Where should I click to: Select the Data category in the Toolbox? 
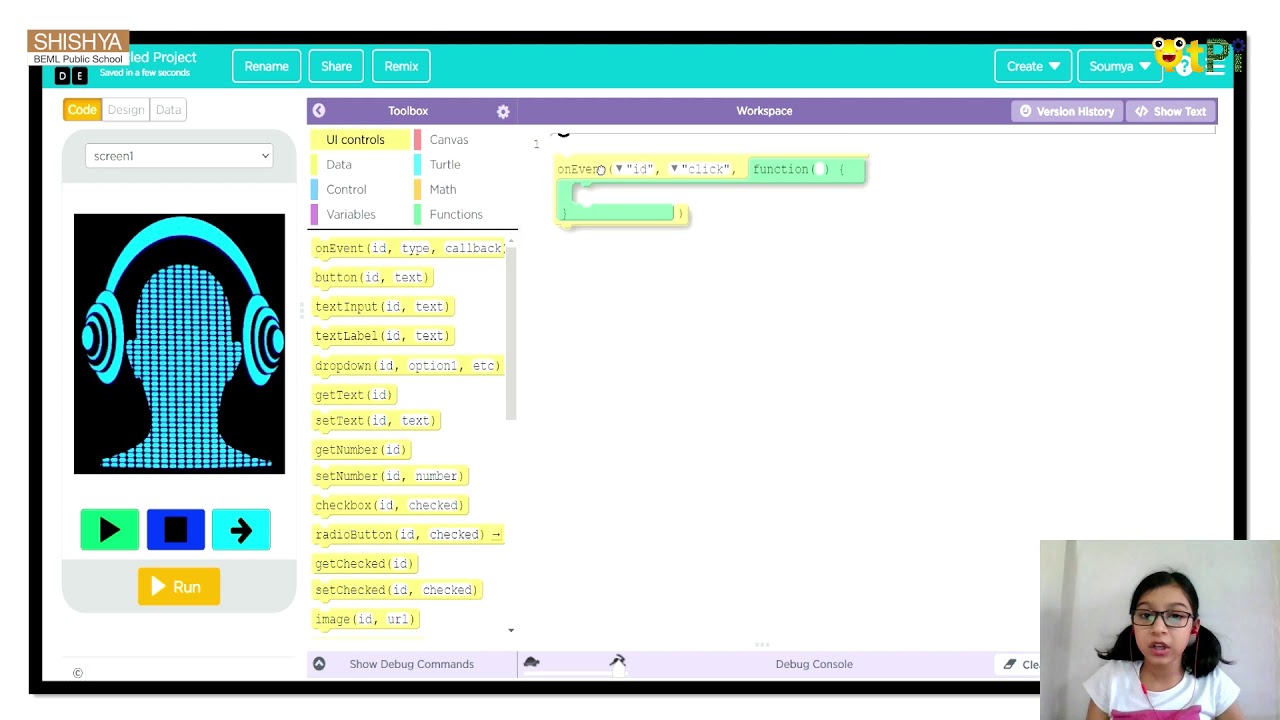[x=338, y=165]
